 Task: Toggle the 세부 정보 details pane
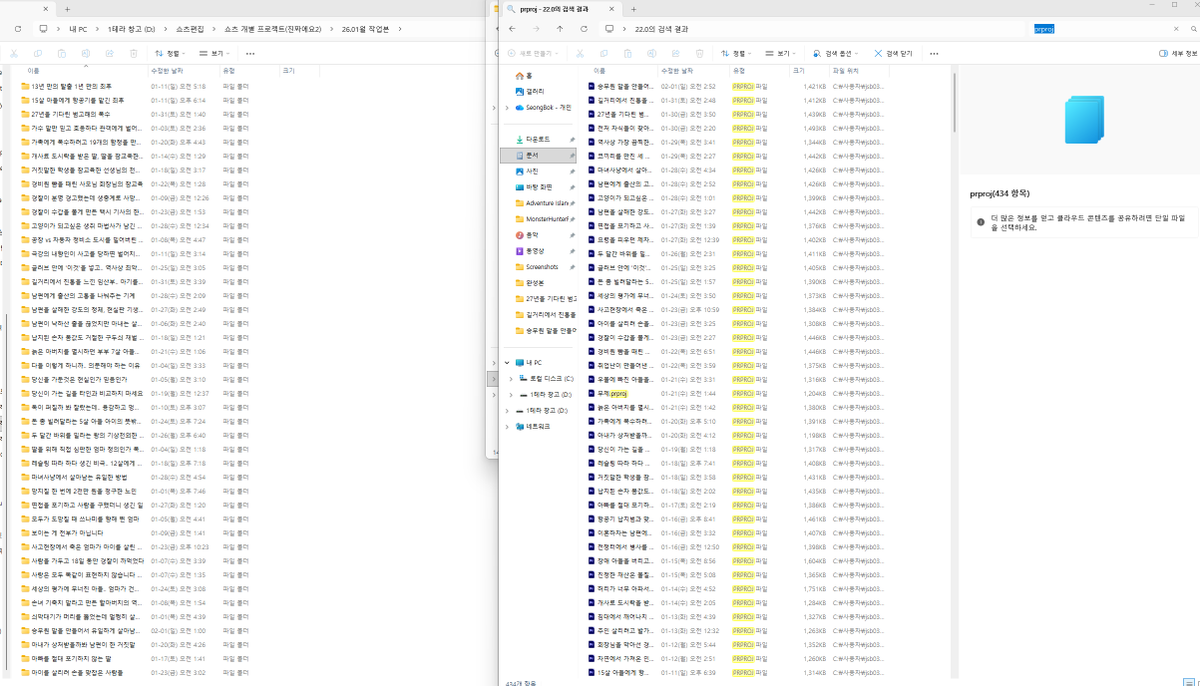point(1177,53)
